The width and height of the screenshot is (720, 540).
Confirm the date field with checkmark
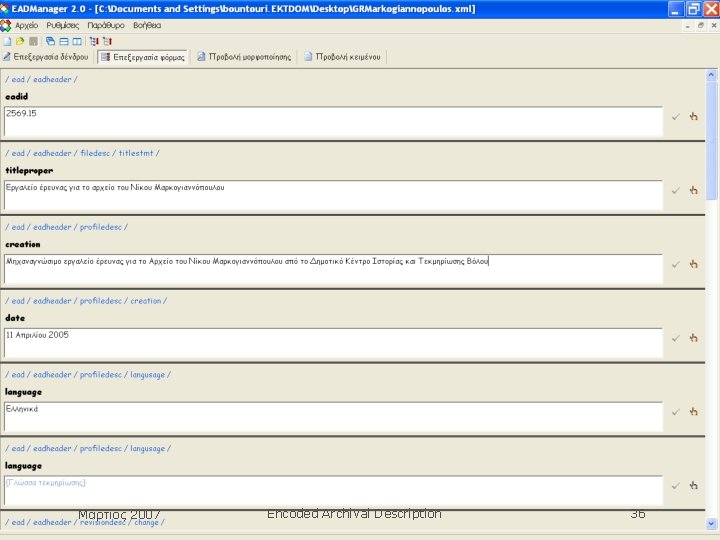675,338
